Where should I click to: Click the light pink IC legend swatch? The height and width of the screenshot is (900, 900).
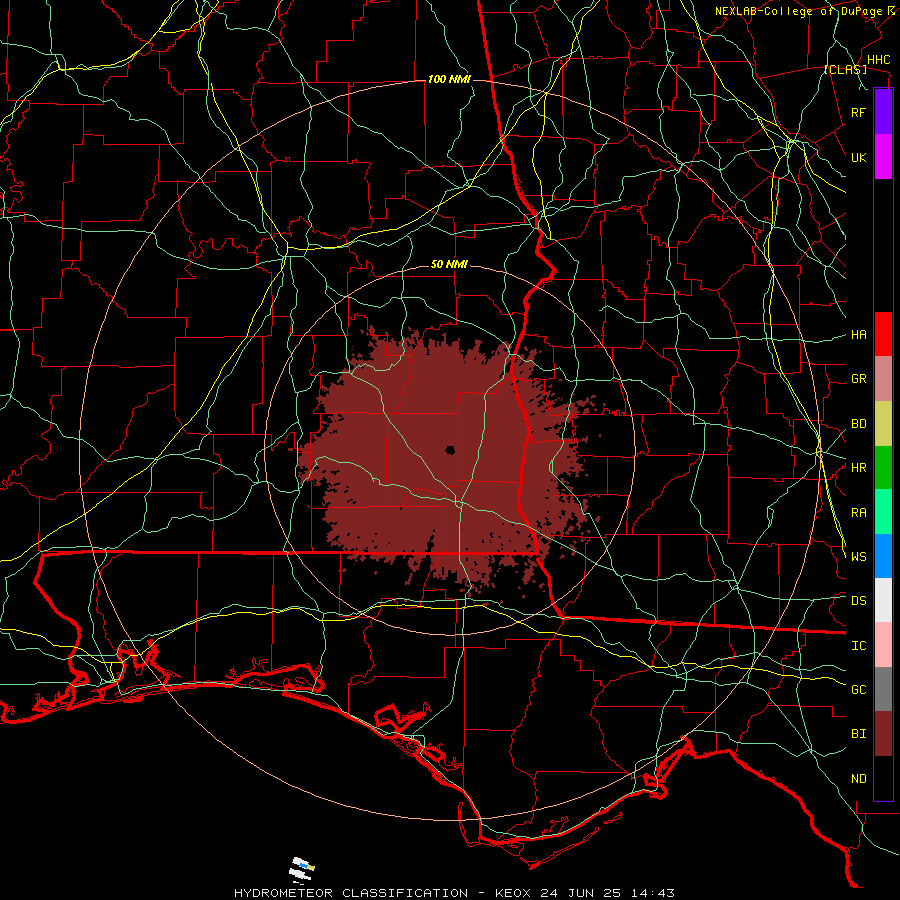[x=883, y=645]
